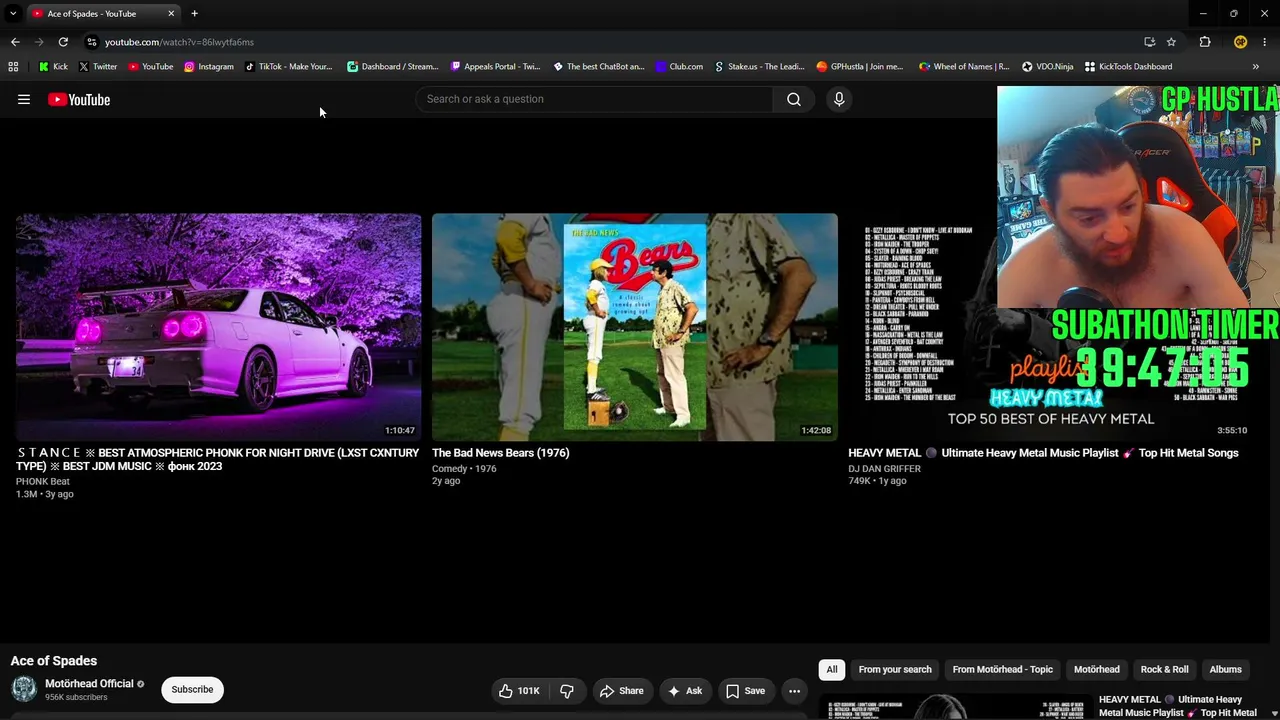Play the purple Skyline phonk video thumbnail

(218, 327)
